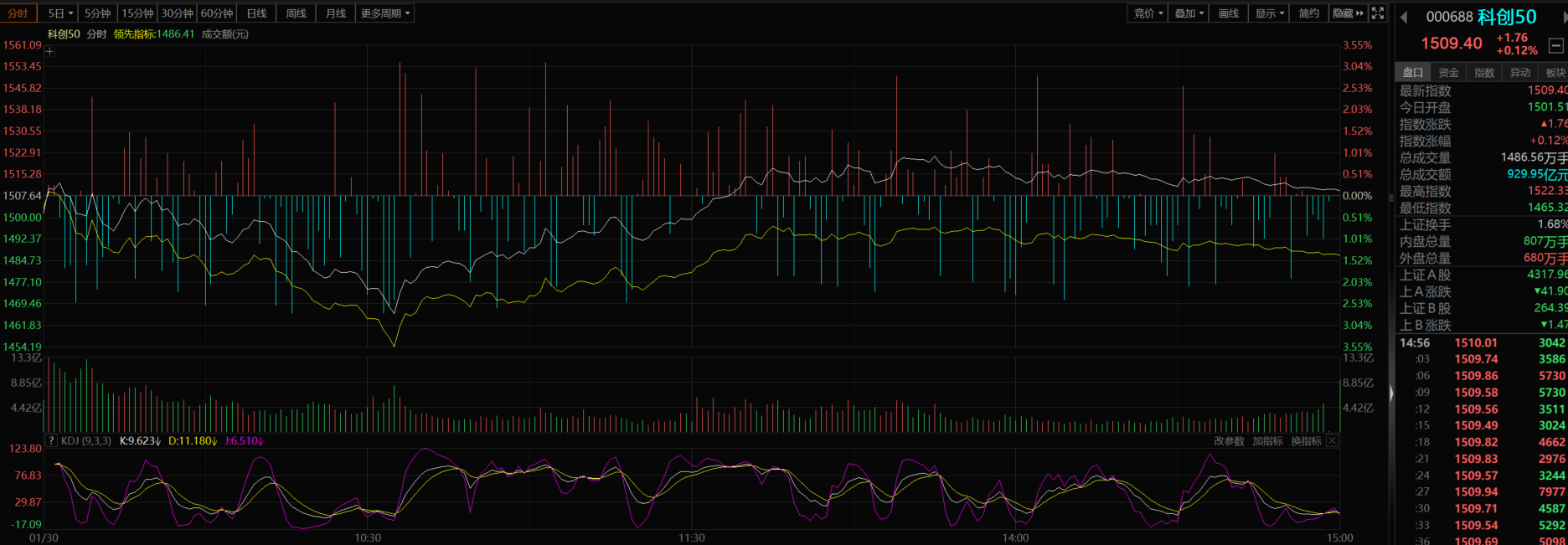Click the 14:00 time axis marker
This screenshot has width=1568, height=545.
click(1015, 537)
